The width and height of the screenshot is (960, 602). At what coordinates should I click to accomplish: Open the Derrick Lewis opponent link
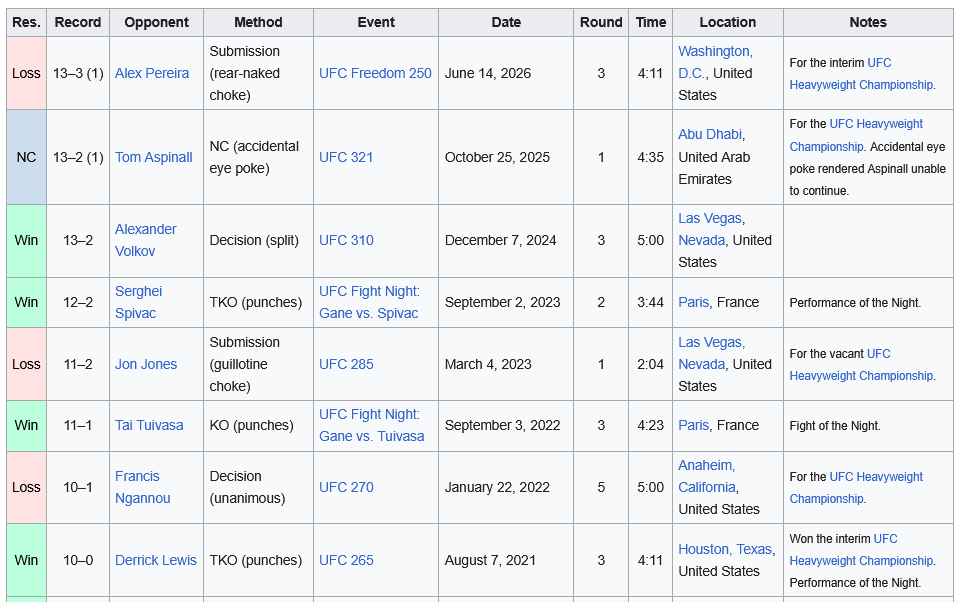pos(156,560)
